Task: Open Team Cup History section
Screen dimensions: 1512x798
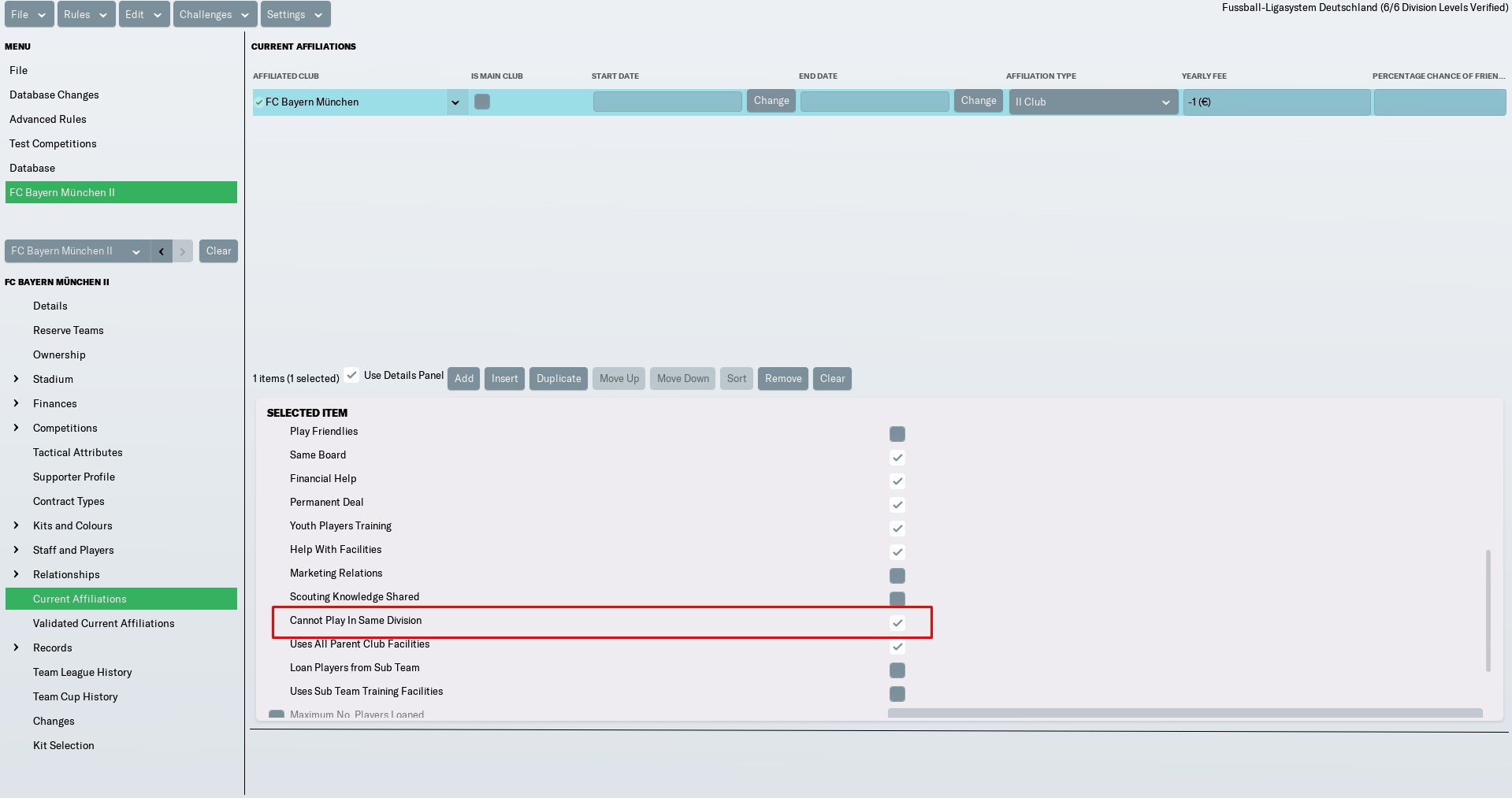Action: tap(76, 696)
